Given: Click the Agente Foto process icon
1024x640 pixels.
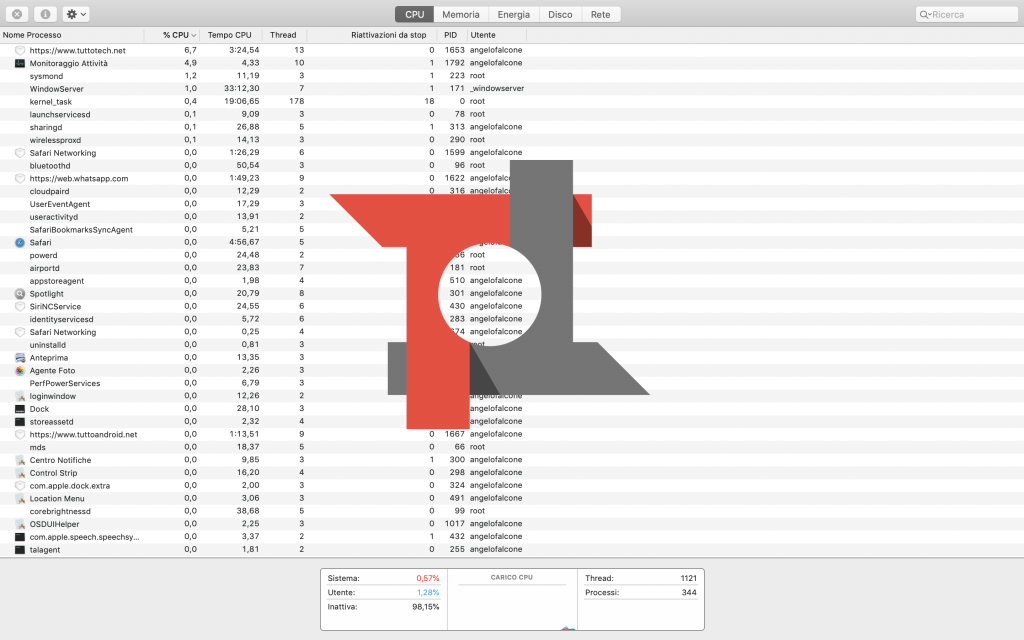Looking at the screenshot, I should click(20, 370).
